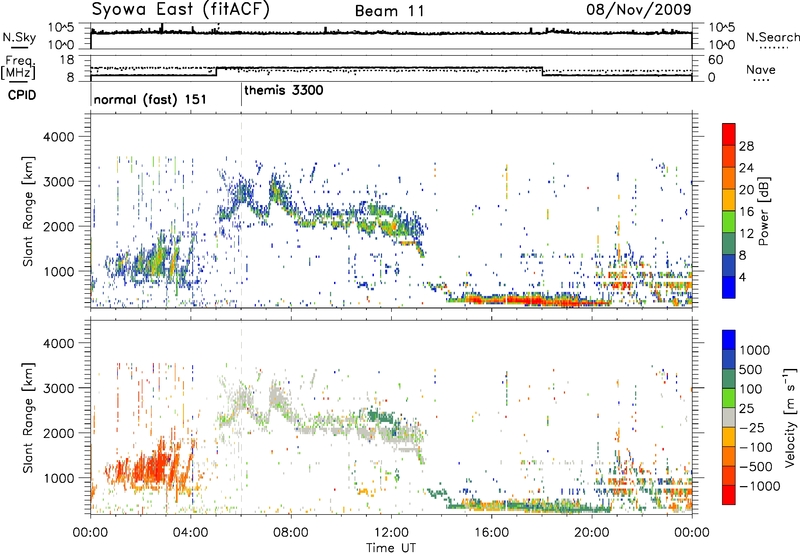Screen dimensions: 800x554
Task: Click the 'Time UT' axis title
Action: pos(391,548)
